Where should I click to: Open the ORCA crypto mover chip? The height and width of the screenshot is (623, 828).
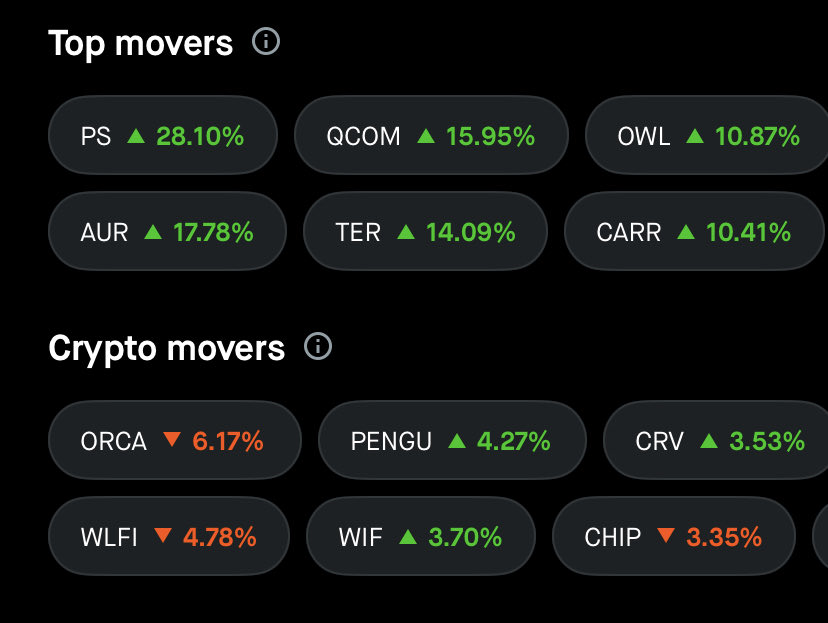pos(175,440)
